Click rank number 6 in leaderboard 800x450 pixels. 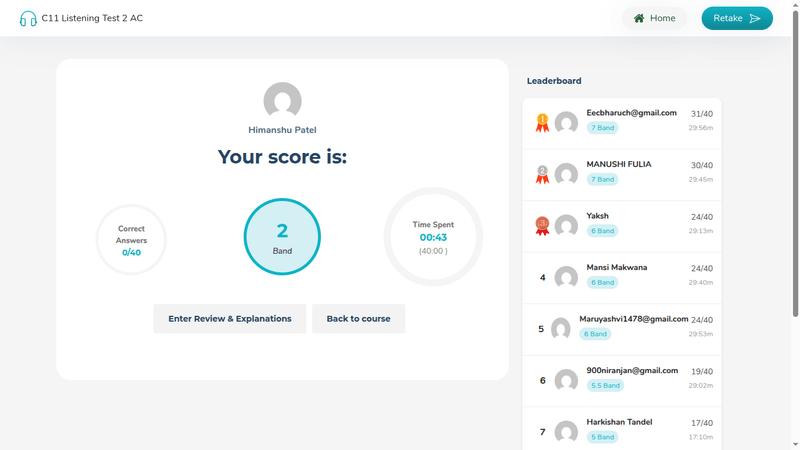[x=542, y=381]
